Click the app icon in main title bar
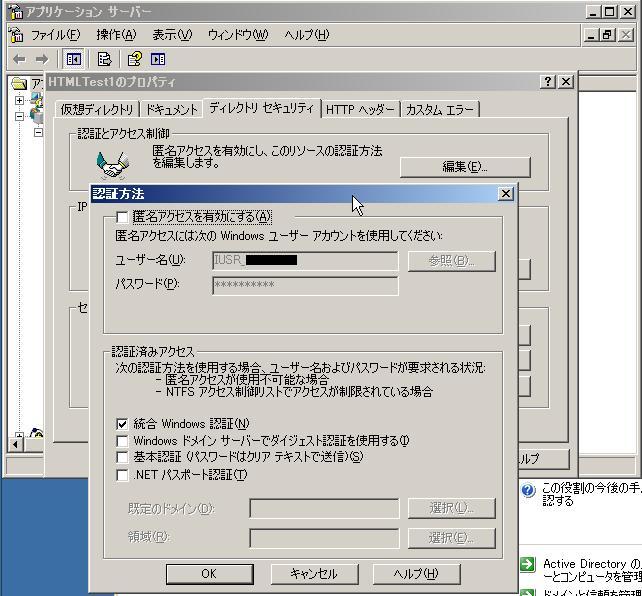This screenshot has width=642, height=596. (x=16, y=12)
